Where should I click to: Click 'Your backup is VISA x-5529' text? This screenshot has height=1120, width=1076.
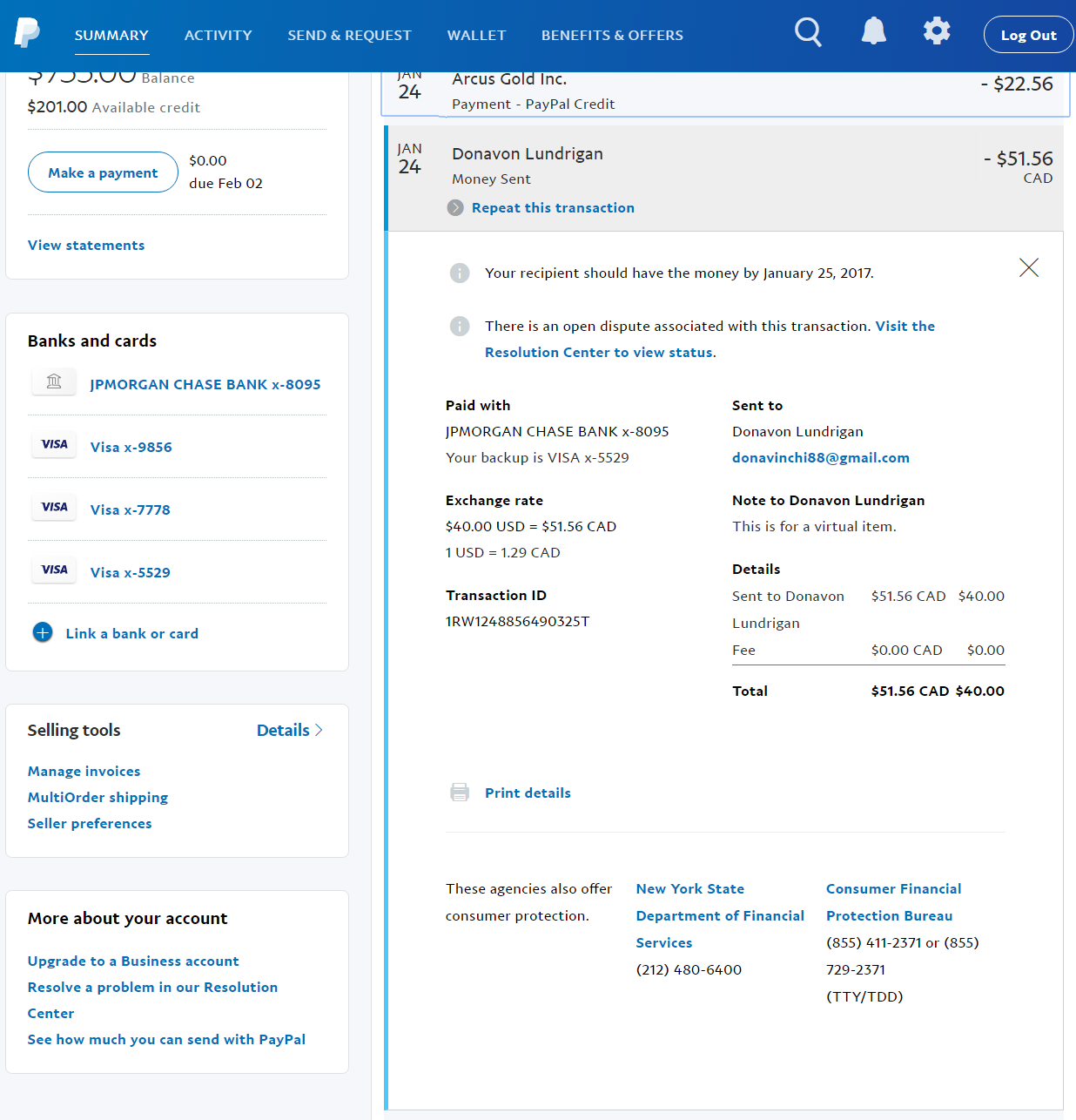(x=537, y=457)
